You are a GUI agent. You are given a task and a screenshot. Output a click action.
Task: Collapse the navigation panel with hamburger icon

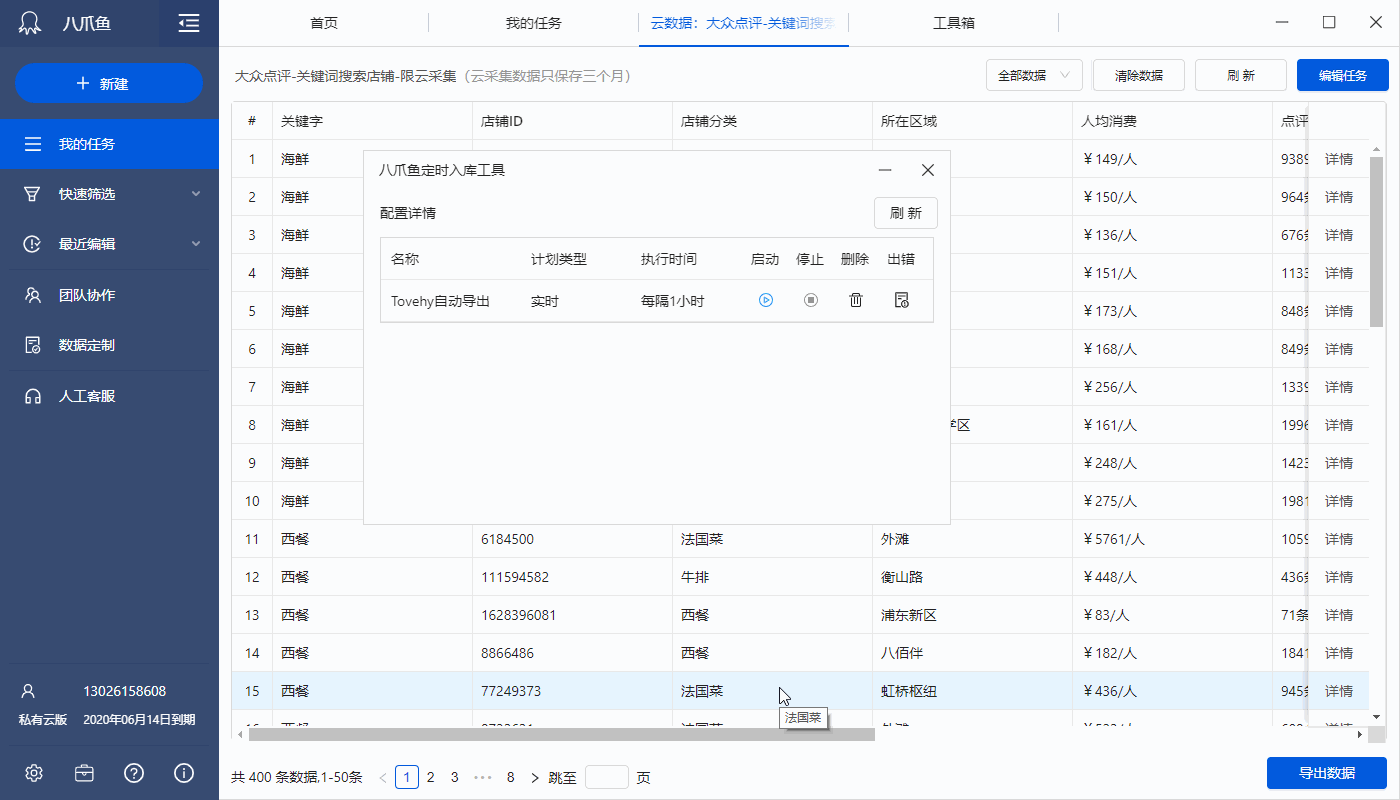pos(188,21)
